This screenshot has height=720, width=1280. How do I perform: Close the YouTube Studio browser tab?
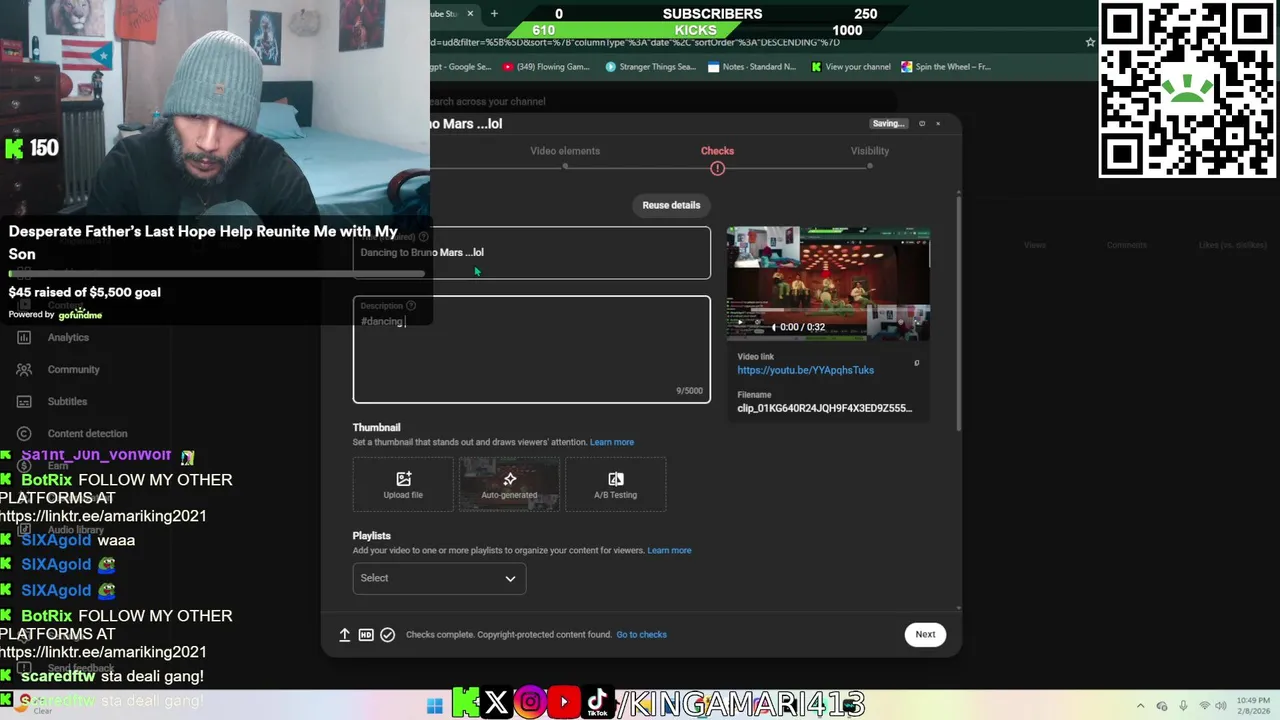point(470,14)
